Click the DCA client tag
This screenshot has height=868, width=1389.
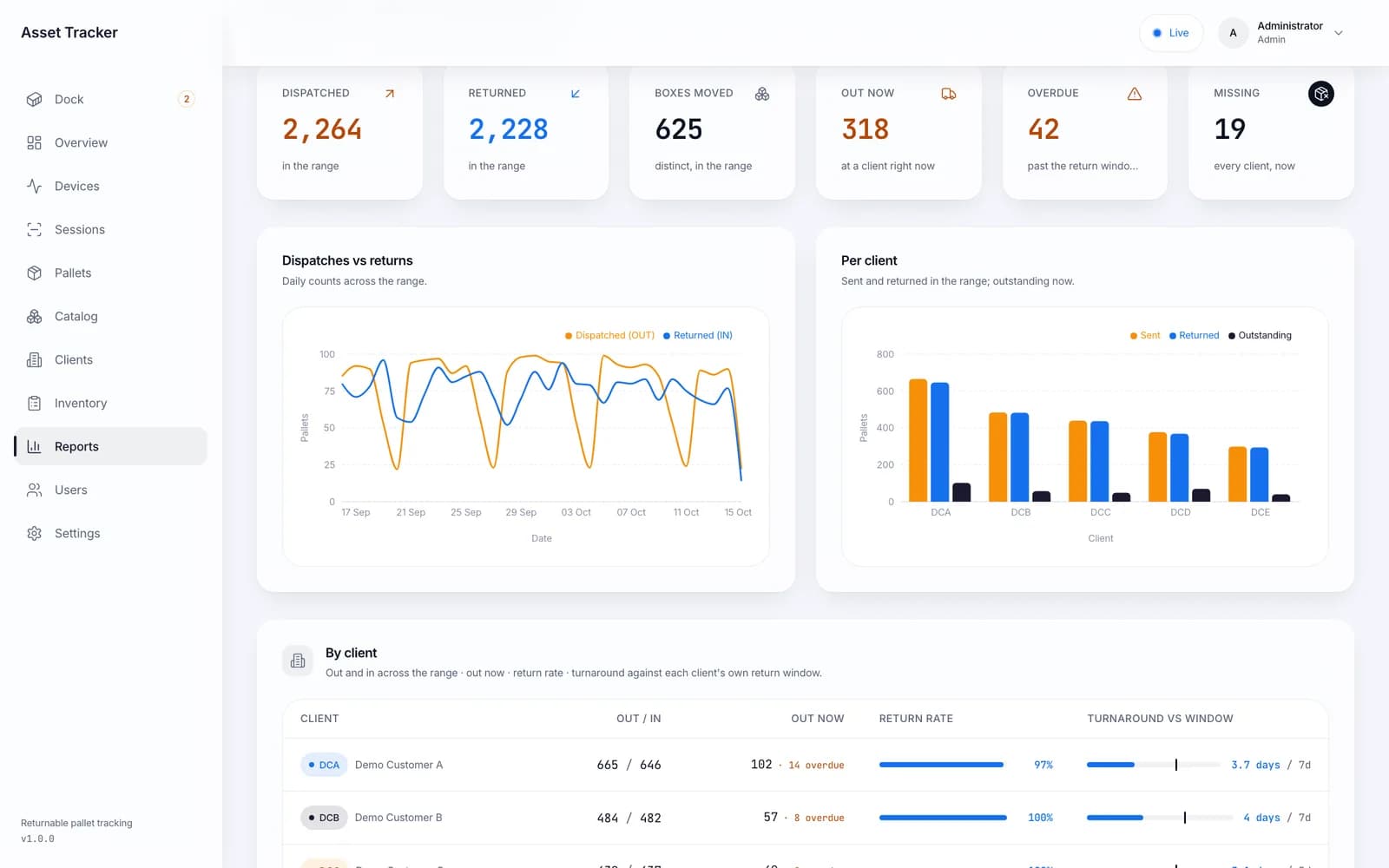coord(324,765)
